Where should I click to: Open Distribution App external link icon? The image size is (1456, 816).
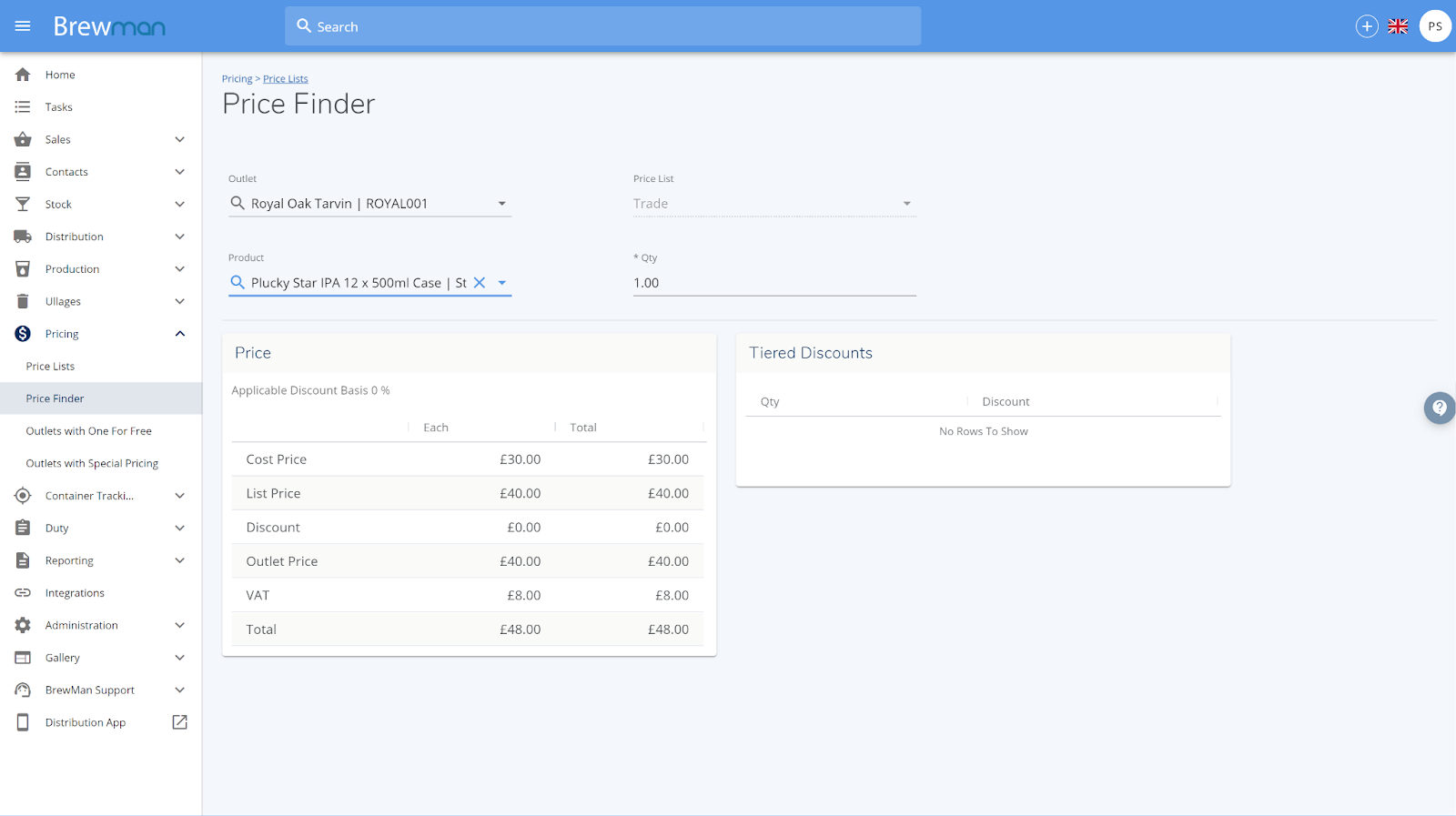[180, 722]
